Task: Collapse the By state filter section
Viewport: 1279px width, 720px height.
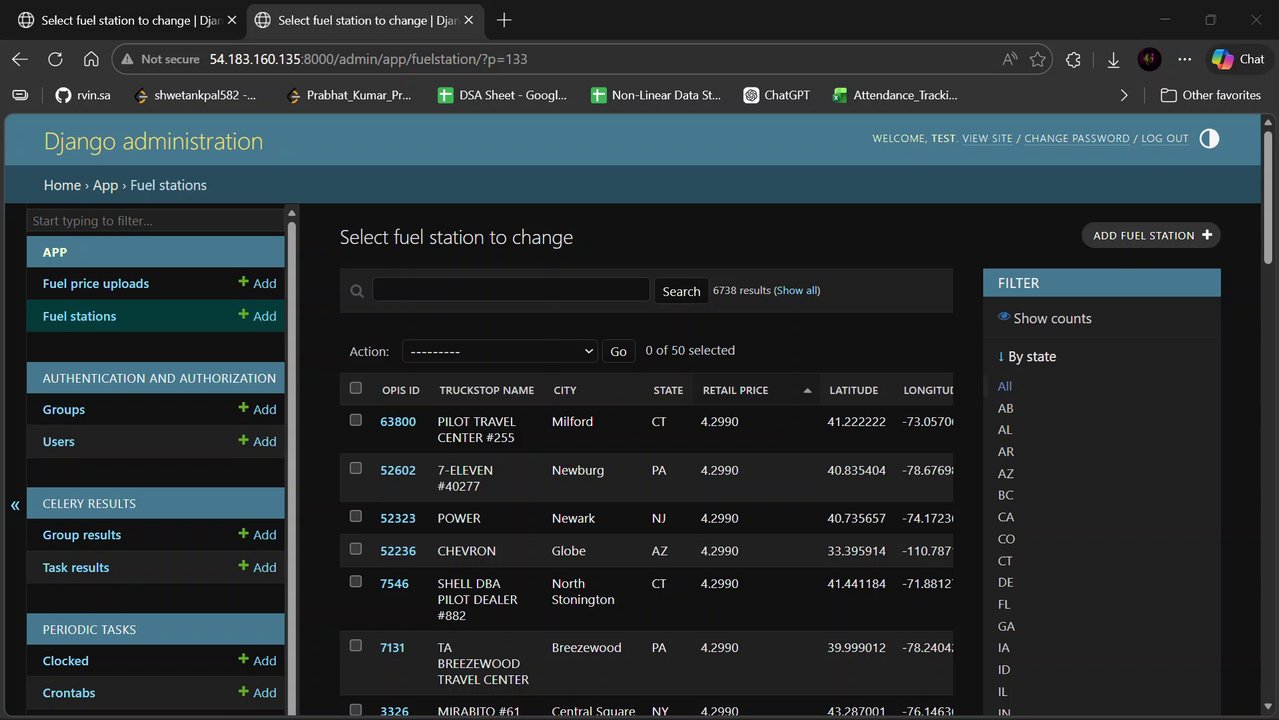Action: [x=1027, y=356]
